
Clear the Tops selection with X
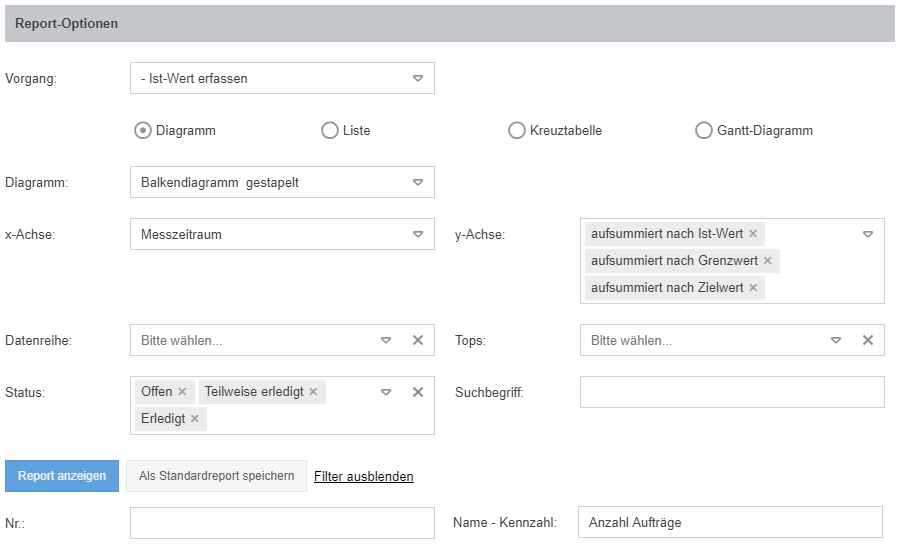click(x=868, y=340)
